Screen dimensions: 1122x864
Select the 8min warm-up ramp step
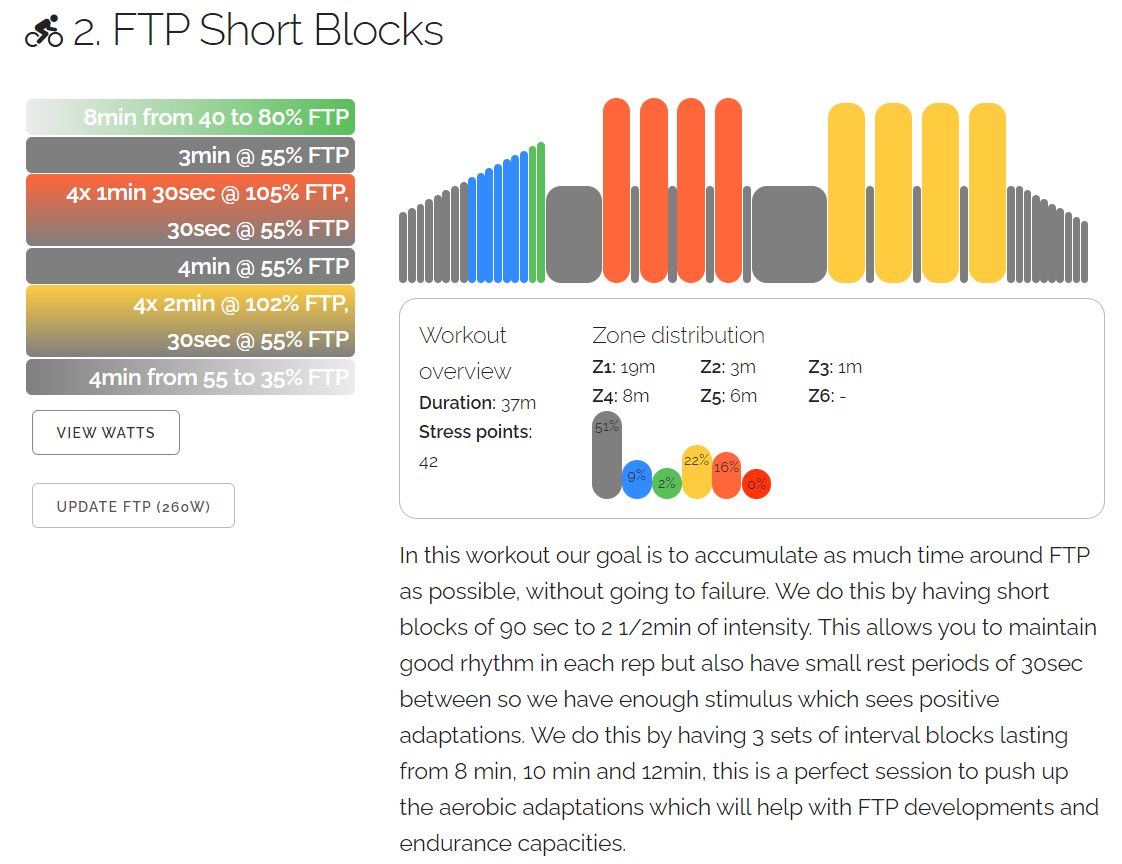click(x=190, y=117)
